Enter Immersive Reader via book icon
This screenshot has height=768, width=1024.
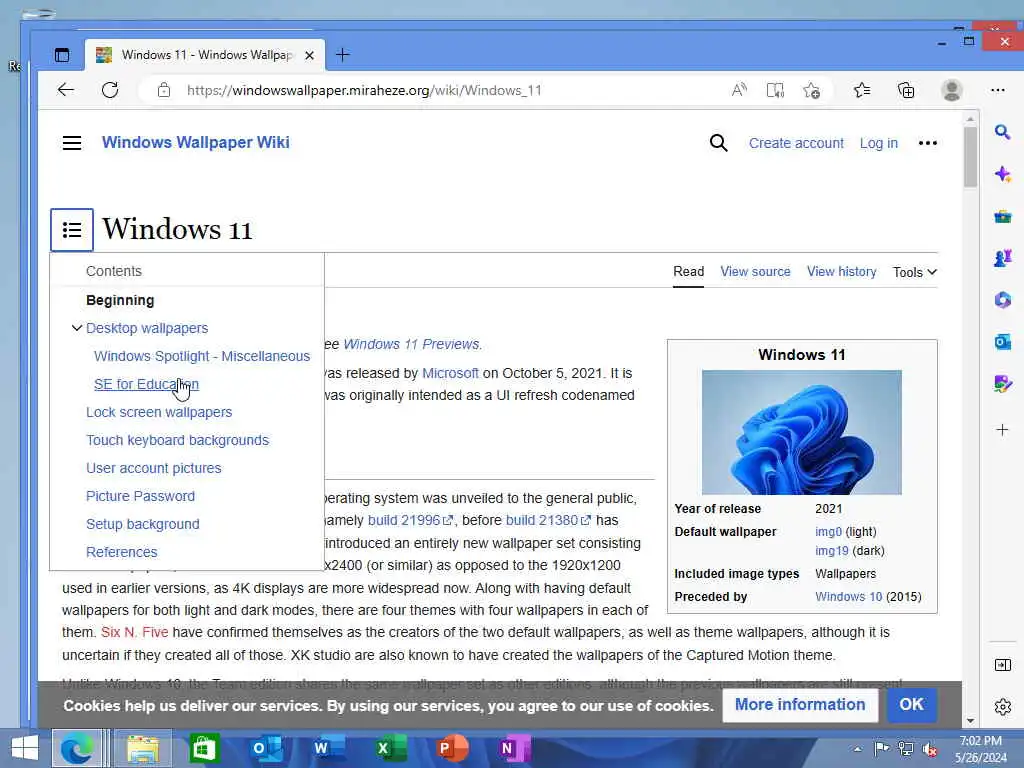[x=775, y=90]
